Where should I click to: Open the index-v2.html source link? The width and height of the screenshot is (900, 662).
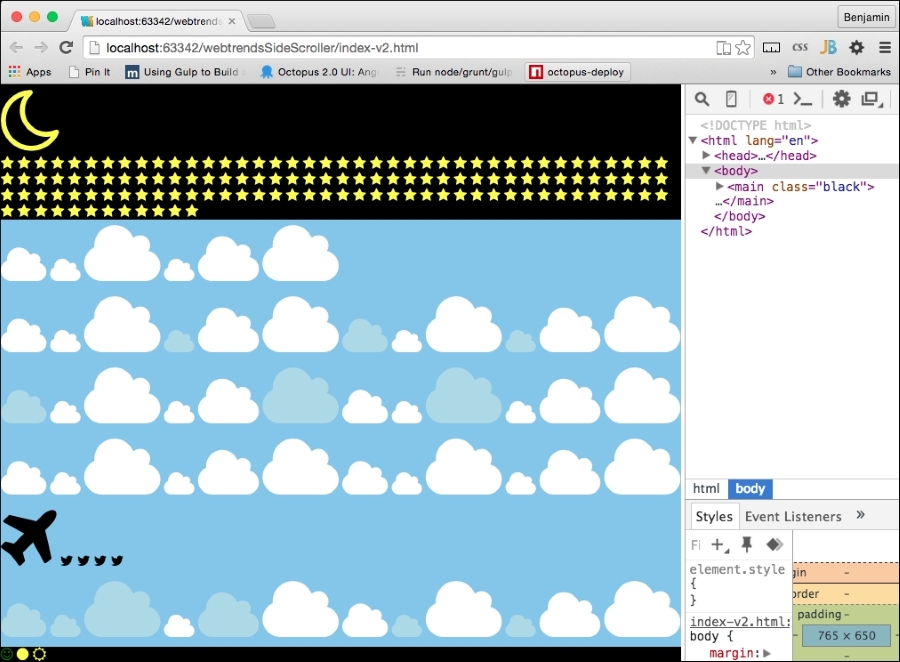coord(739,621)
